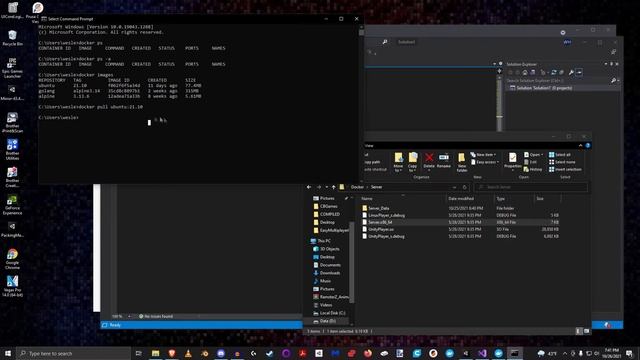The width and height of the screenshot is (640, 360).
Task: Click Select none in Explorer ribbon
Action: [562, 162]
